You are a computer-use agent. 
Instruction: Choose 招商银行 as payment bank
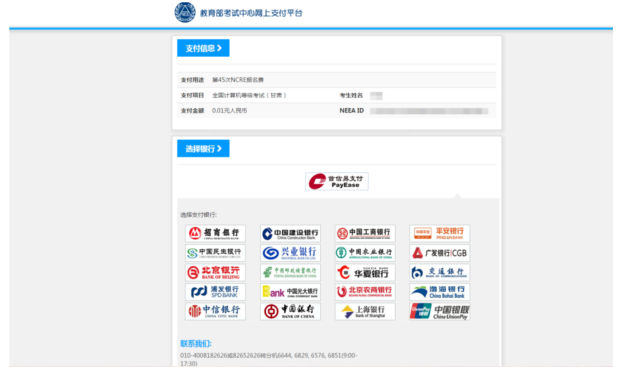coord(215,233)
